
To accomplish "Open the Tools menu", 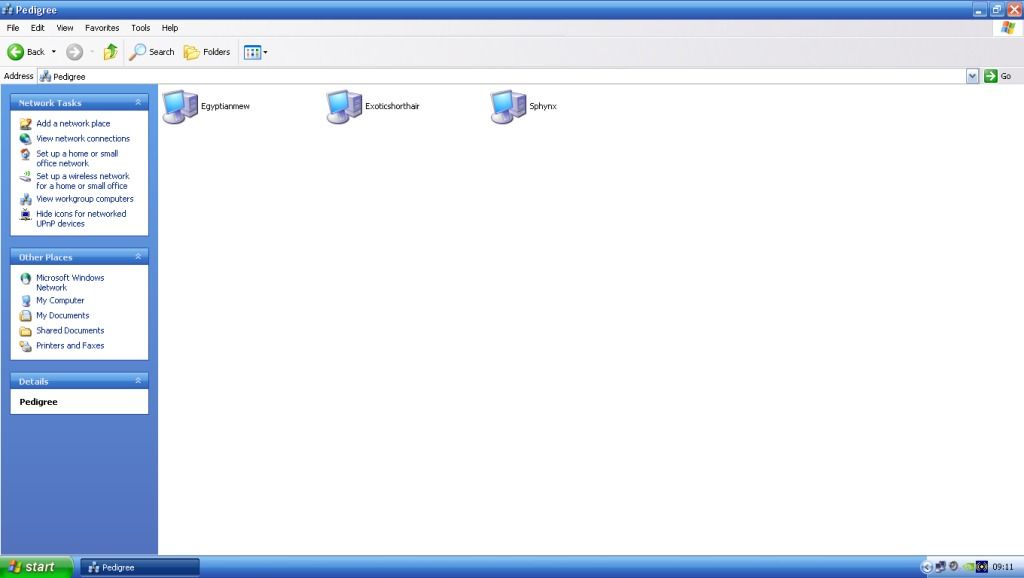I will pyautogui.click(x=141, y=28).
